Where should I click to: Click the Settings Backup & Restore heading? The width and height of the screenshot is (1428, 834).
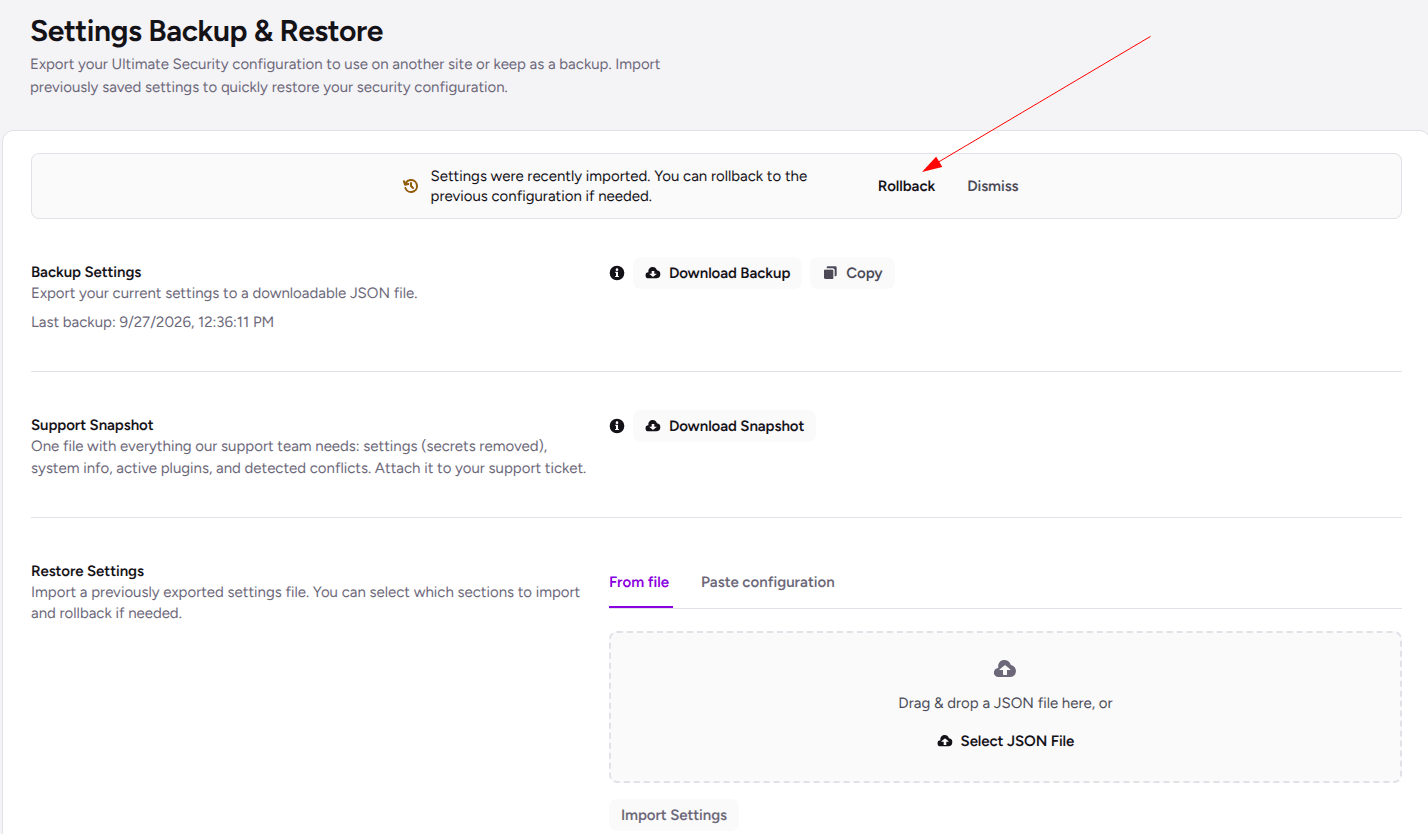[x=207, y=31]
